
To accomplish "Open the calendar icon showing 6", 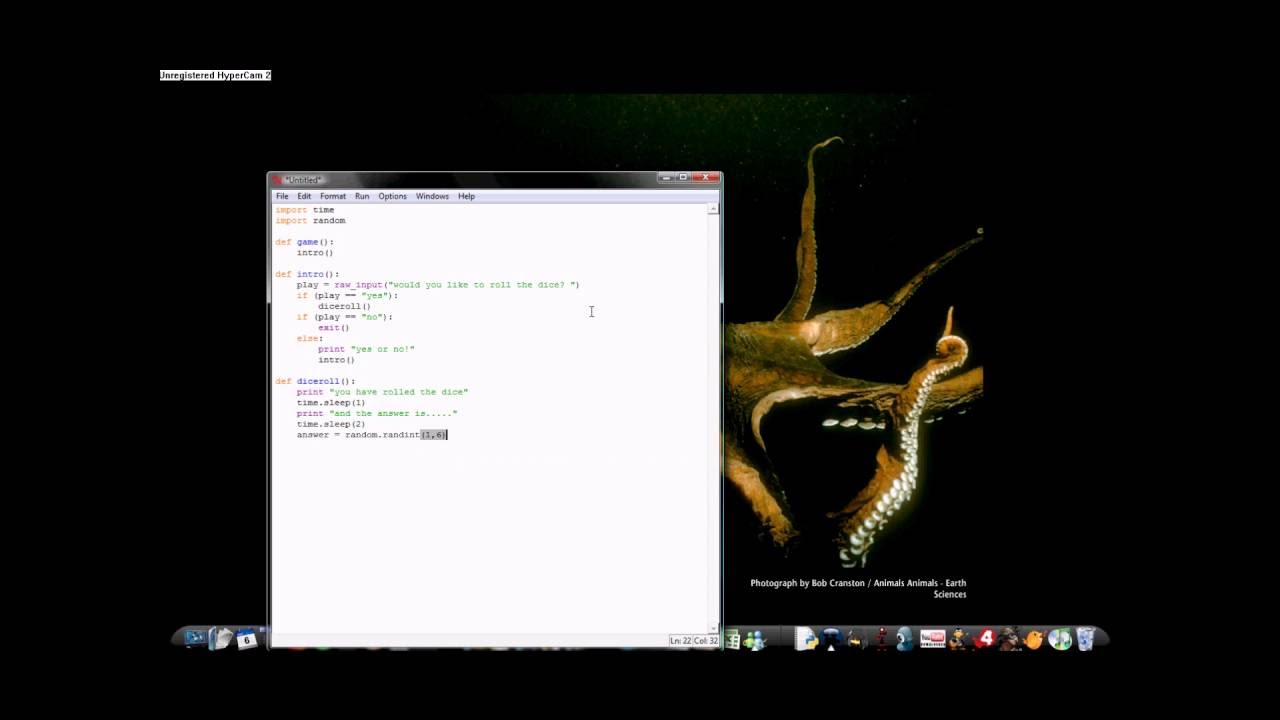I will (x=246, y=640).
